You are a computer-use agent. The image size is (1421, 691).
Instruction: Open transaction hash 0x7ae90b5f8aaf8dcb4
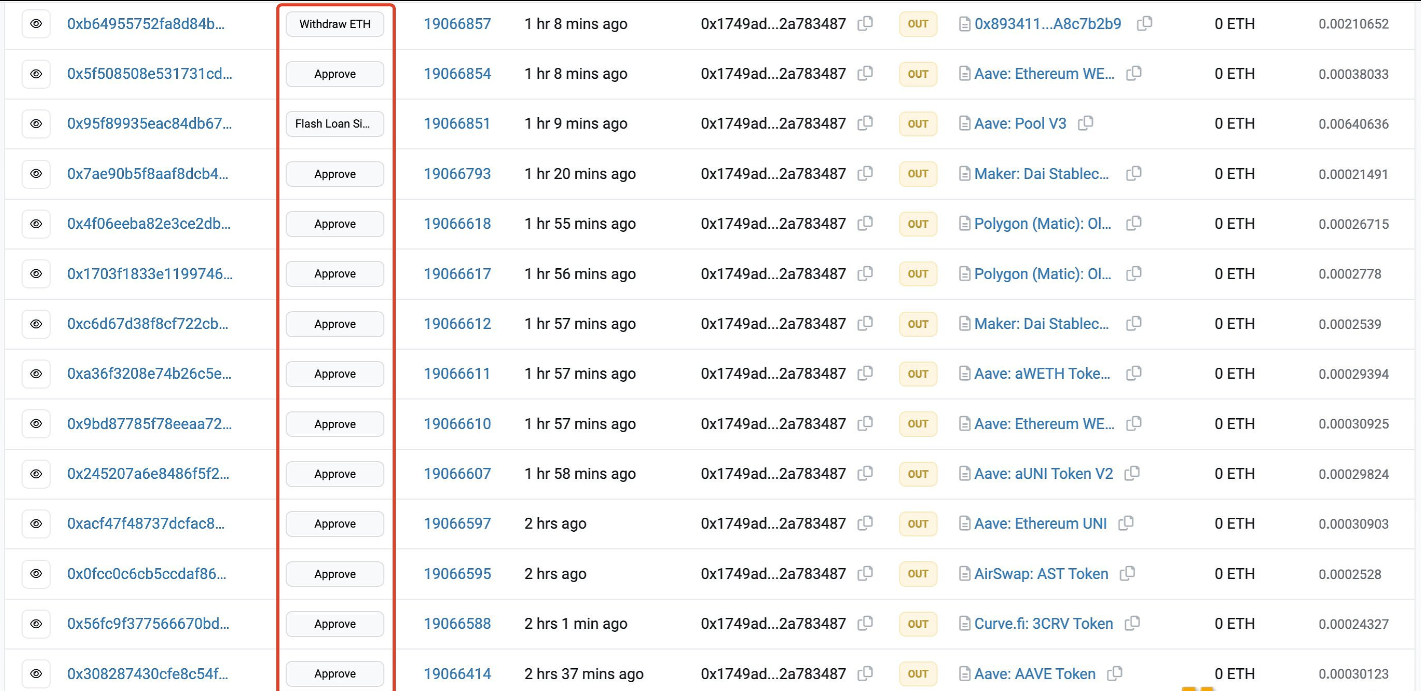[149, 174]
